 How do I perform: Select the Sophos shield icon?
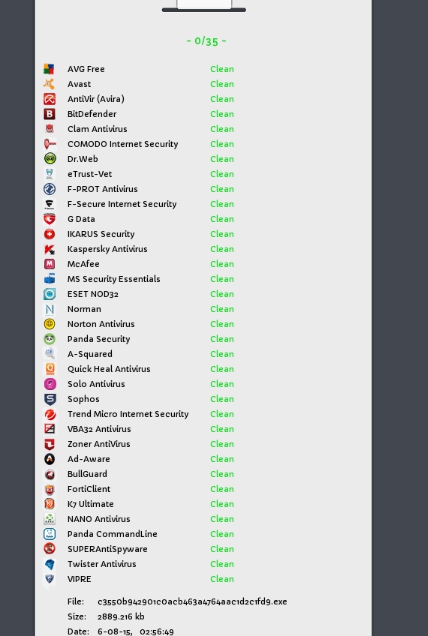click(49, 399)
